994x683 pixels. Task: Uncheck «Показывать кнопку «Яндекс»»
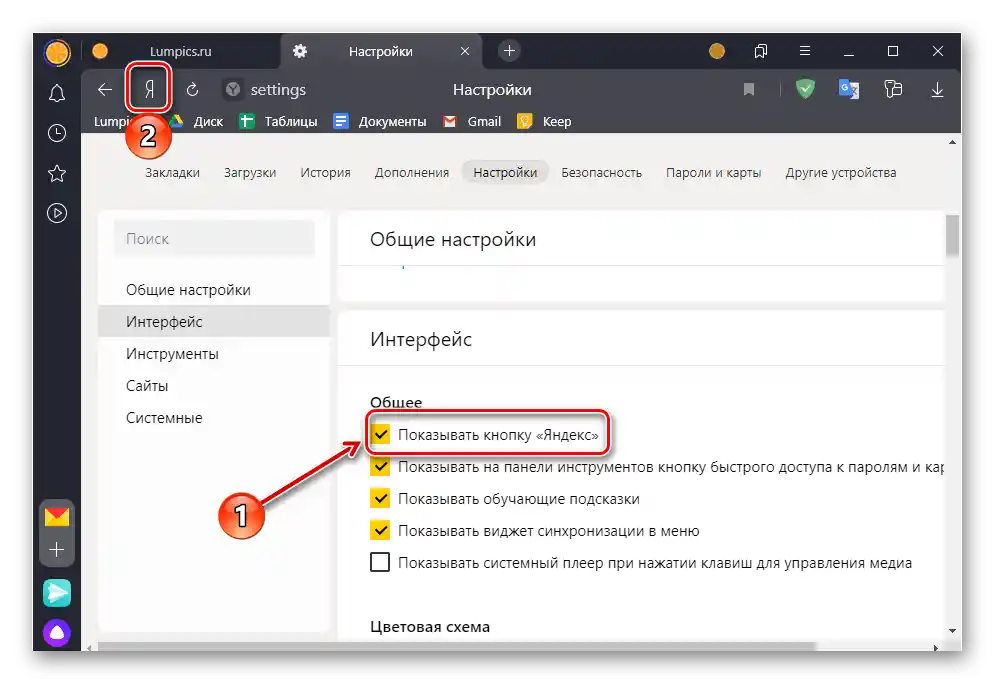(380, 434)
